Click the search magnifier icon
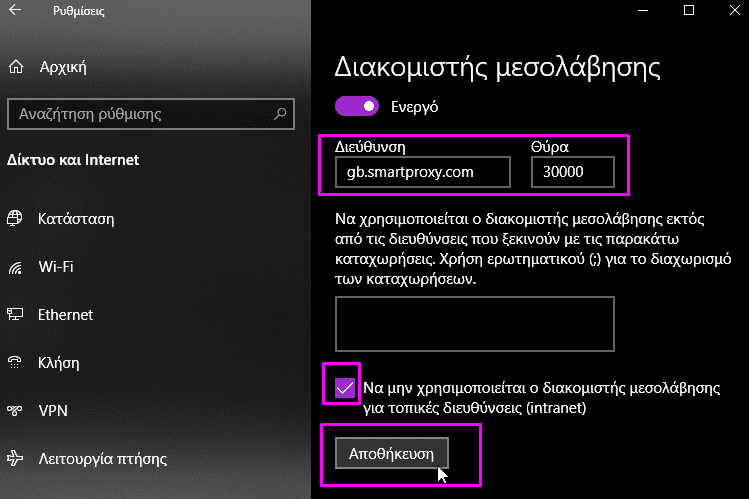 [x=280, y=114]
